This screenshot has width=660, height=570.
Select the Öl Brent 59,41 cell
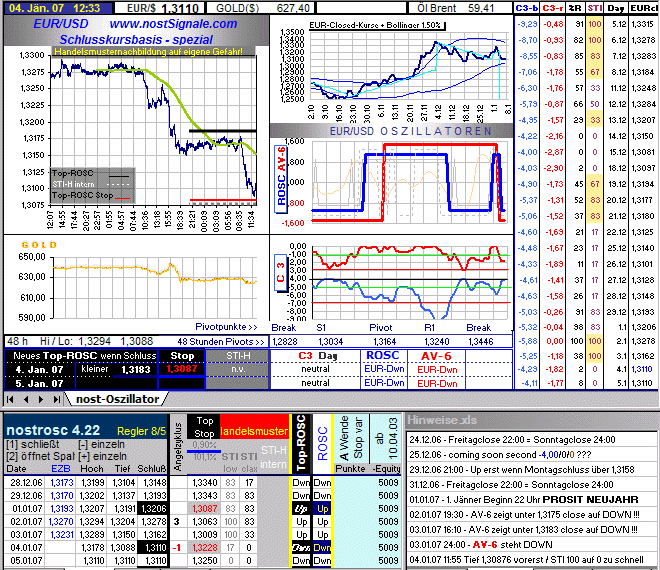click(460, 8)
